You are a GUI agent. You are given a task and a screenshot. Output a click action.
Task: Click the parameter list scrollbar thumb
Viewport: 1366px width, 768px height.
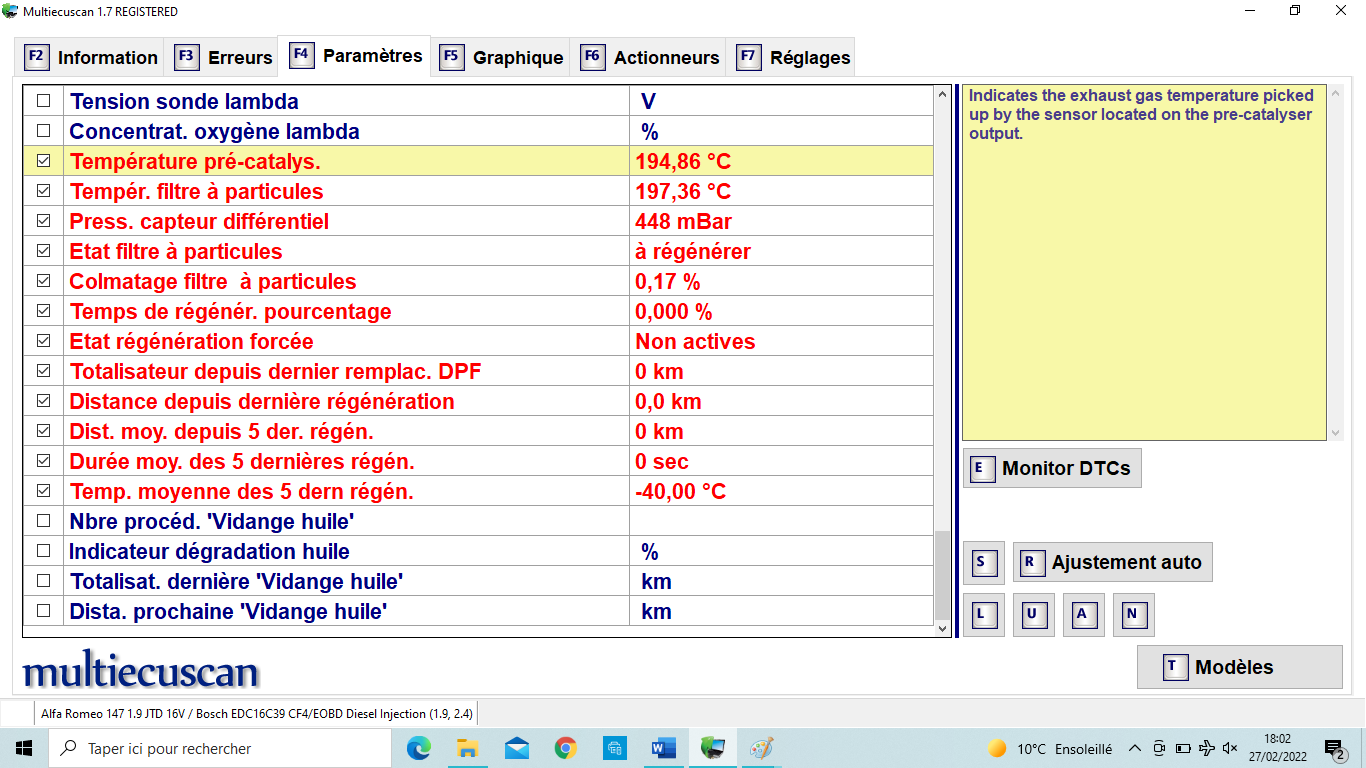pyautogui.click(x=942, y=575)
